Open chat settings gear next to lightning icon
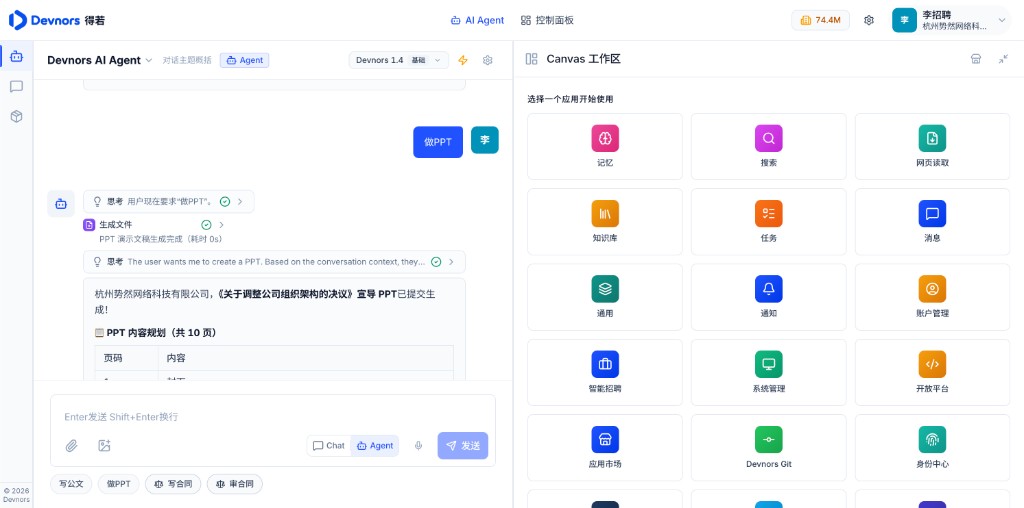This screenshot has width=1024, height=508. [x=487, y=60]
